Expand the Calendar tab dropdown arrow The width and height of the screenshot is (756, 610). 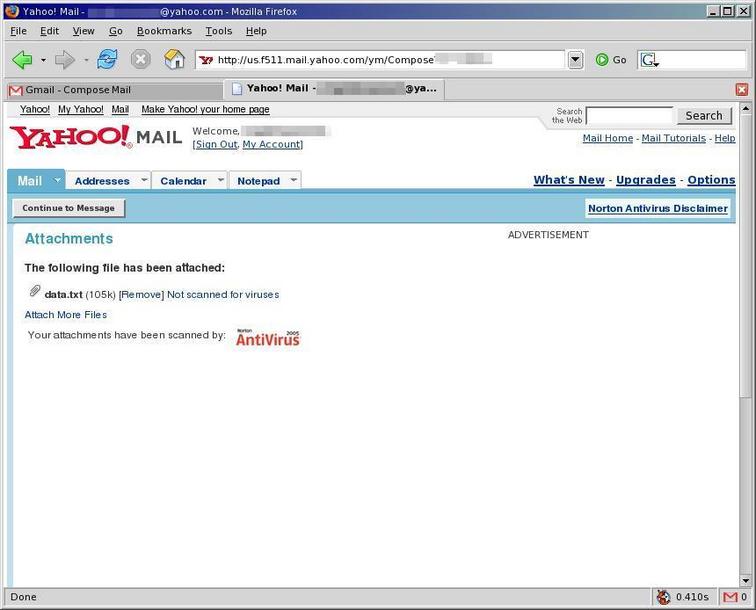(x=220, y=180)
